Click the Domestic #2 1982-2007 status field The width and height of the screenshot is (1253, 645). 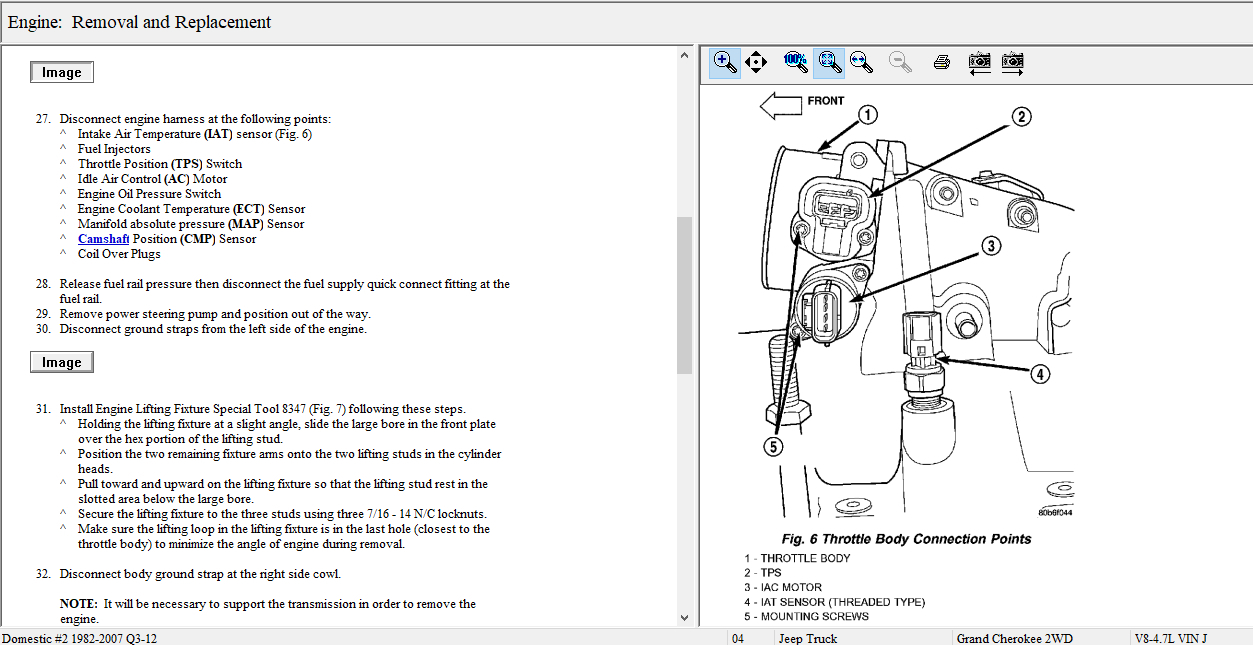coord(80,638)
